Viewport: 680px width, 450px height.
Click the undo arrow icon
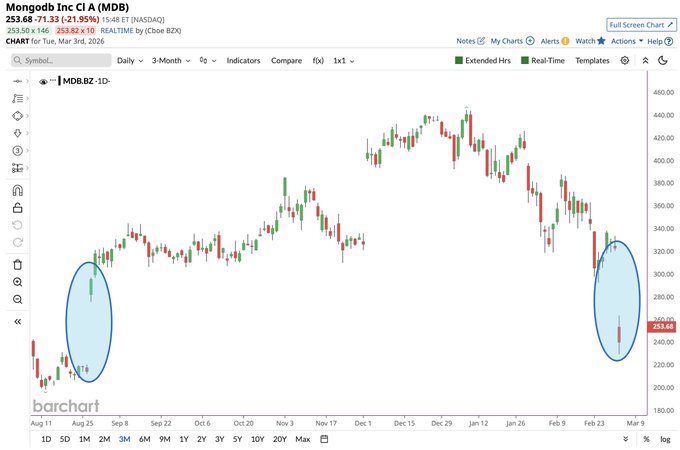click(x=17, y=225)
